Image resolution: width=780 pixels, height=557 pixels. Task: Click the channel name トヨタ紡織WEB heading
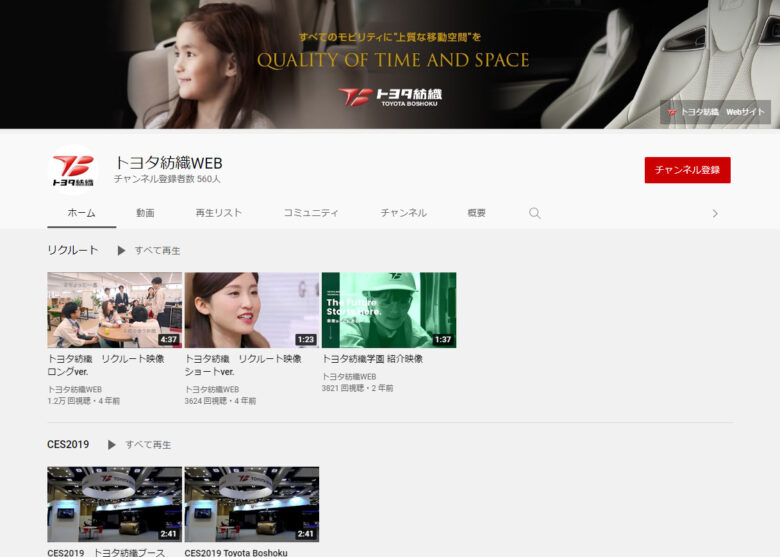click(x=169, y=163)
